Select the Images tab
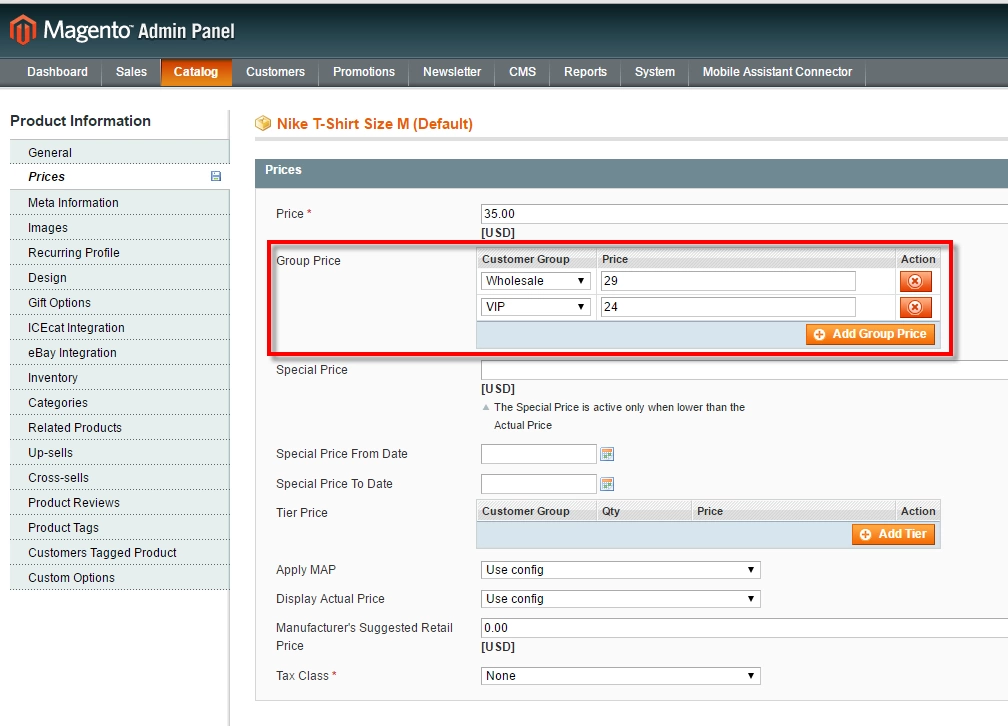 click(120, 228)
